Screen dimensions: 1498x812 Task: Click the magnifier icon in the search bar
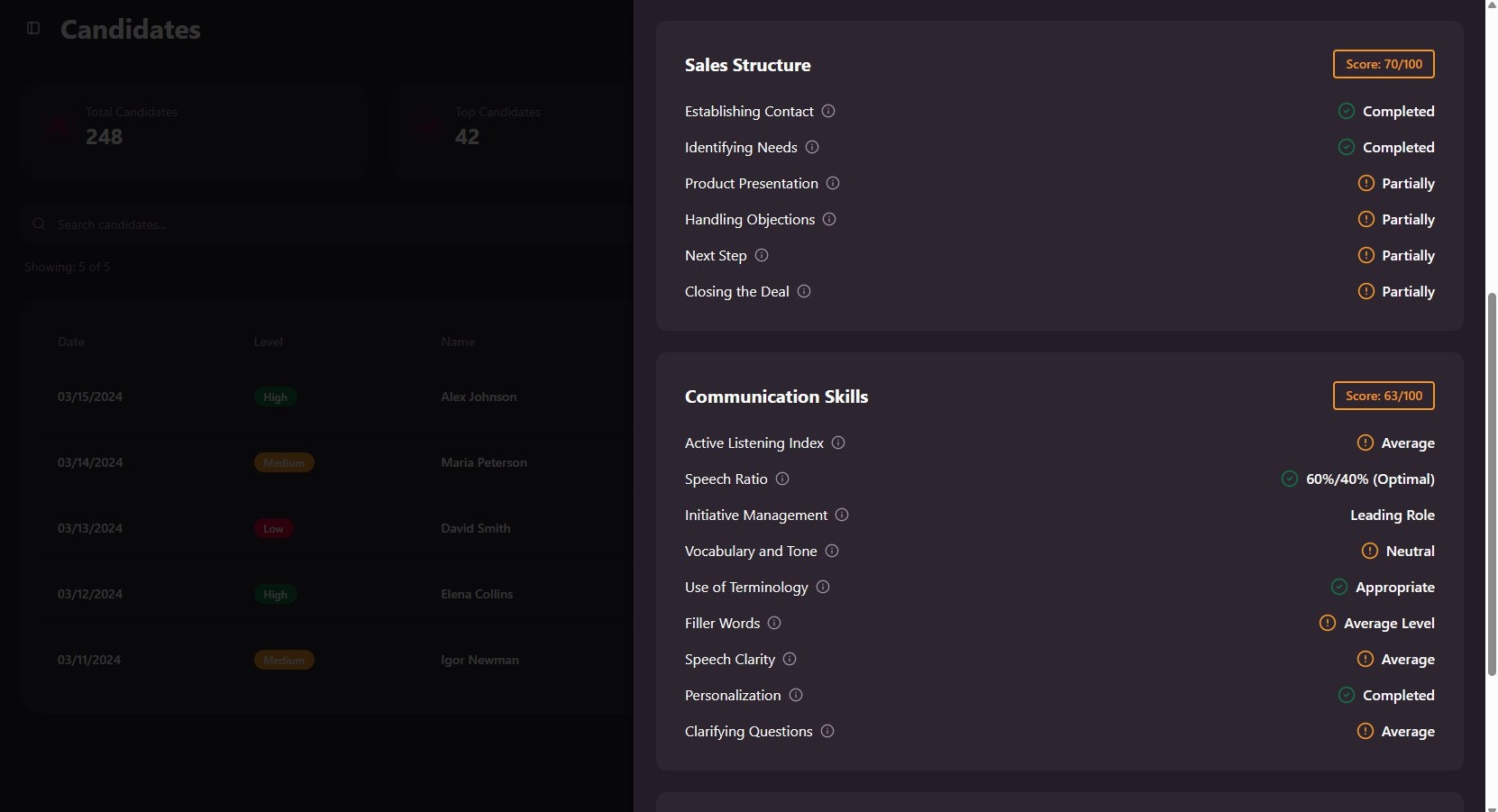coord(39,224)
